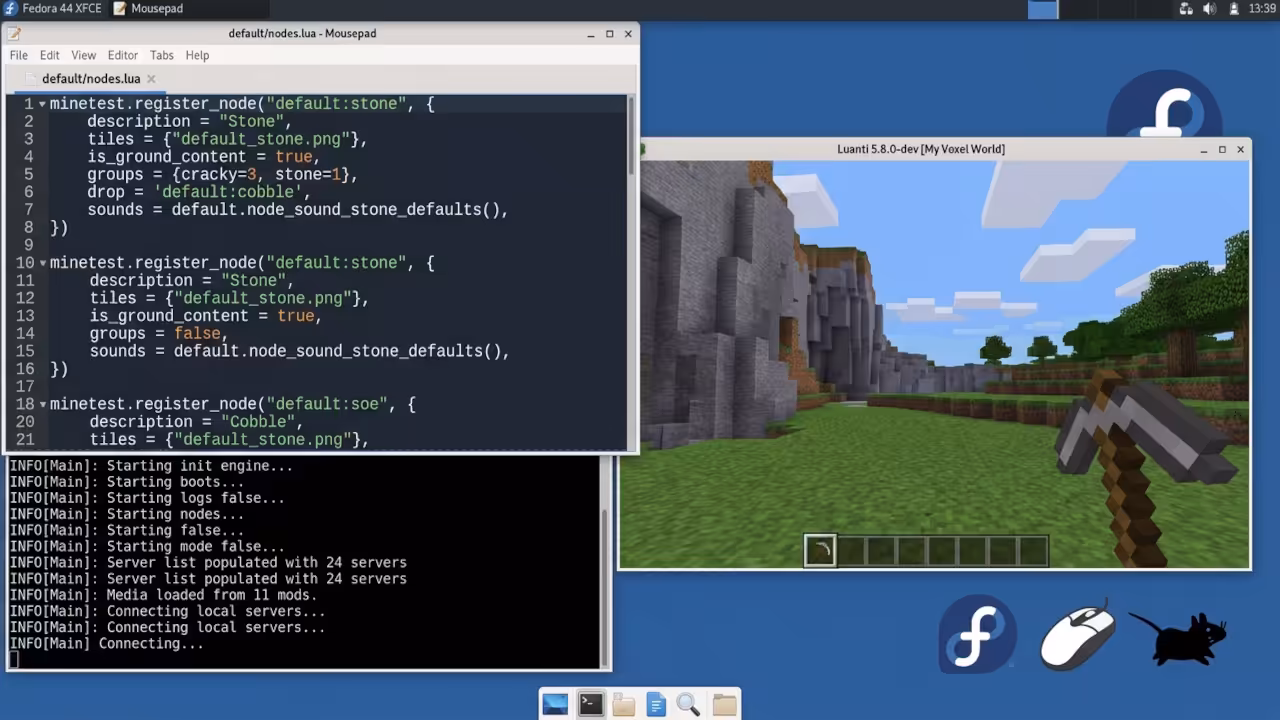Minimize the Mousepad window
The image size is (1280, 720).
click(591, 34)
